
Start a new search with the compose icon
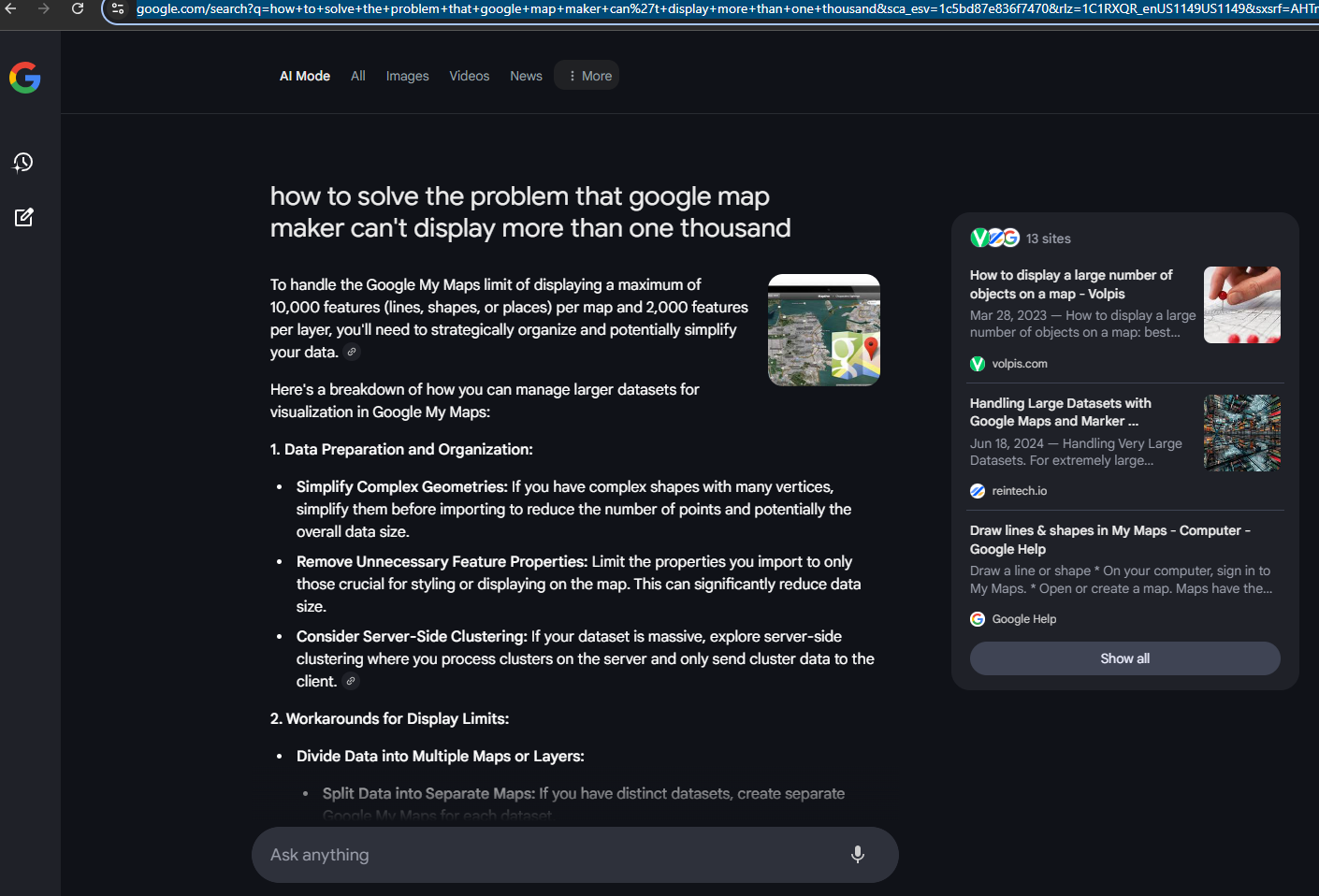(x=23, y=217)
